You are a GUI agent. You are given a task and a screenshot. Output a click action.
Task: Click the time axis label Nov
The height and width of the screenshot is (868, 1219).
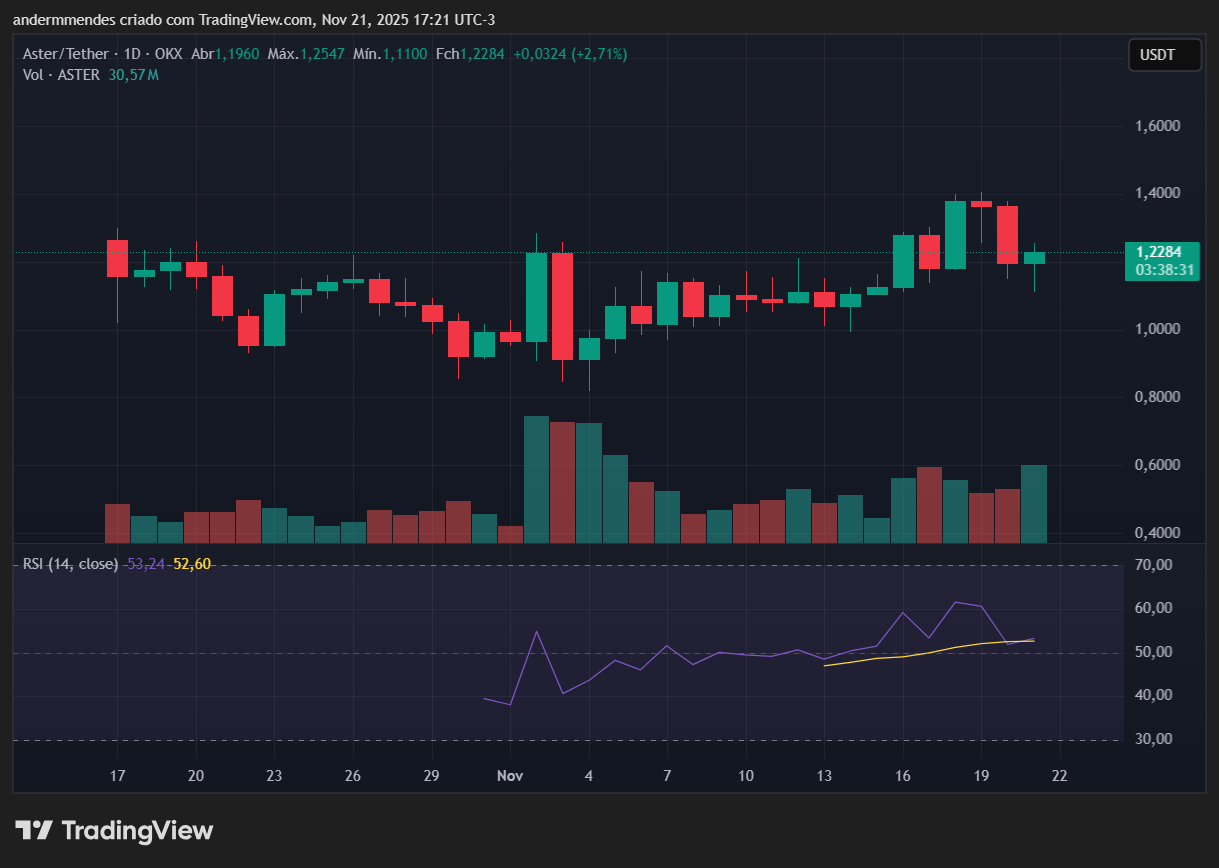[x=509, y=775]
